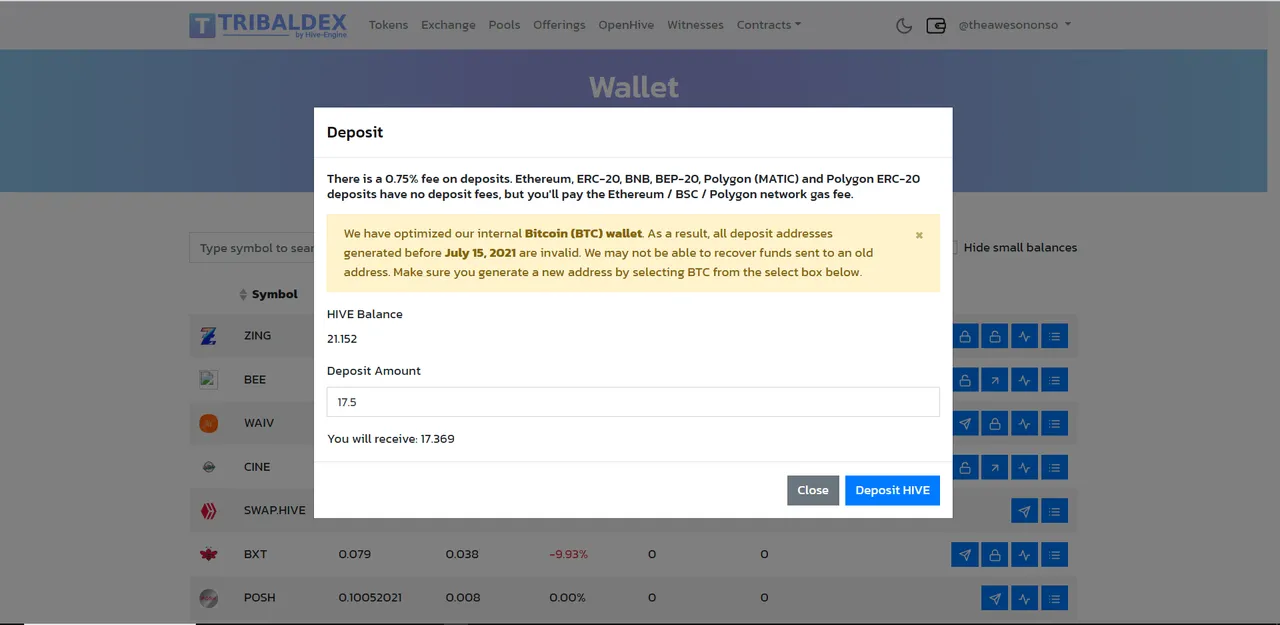Select the POSH symbol text
The width and height of the screenshot is (1280, 625).
pos(259,598)
